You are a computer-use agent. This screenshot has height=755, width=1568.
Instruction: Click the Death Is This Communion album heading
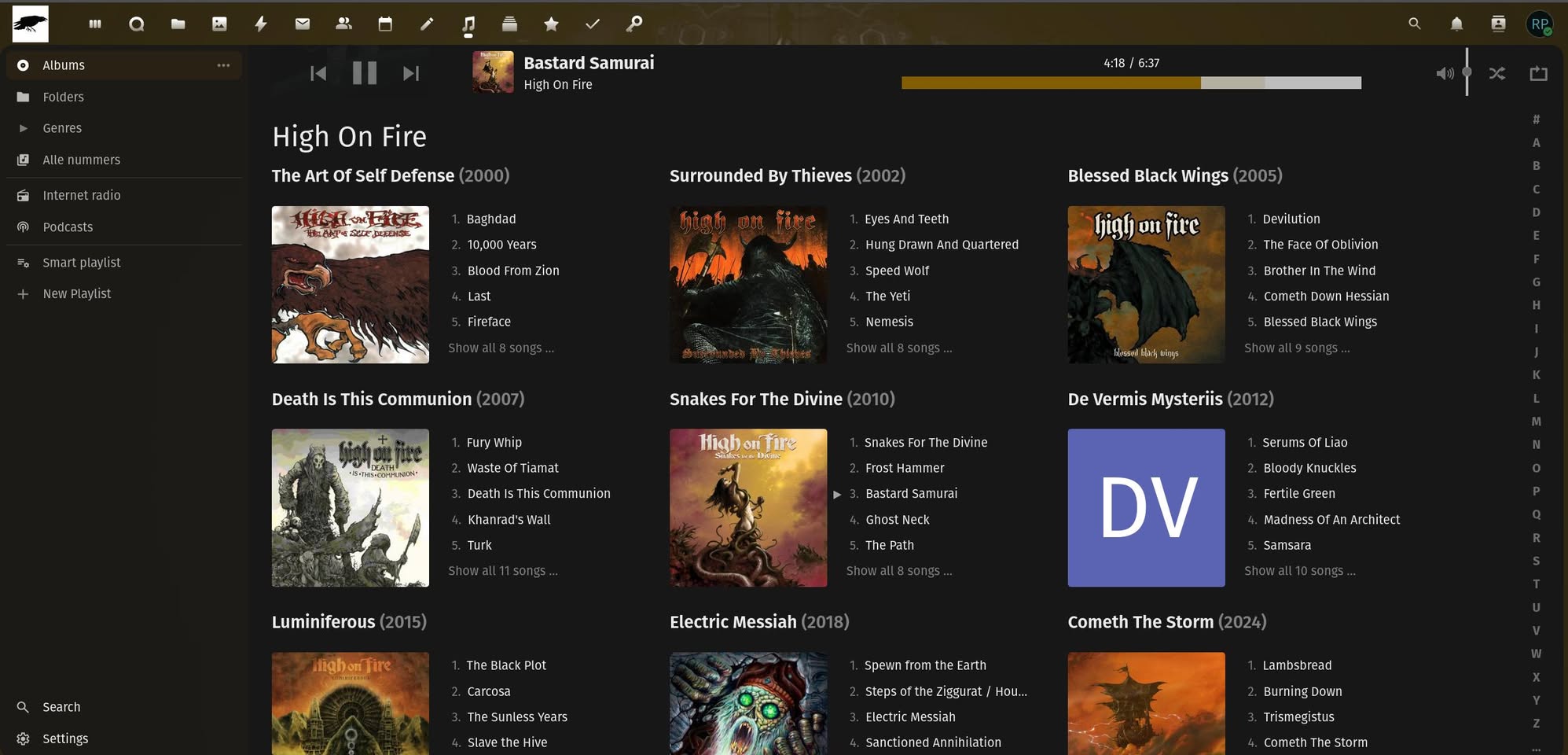coord(398,399)
